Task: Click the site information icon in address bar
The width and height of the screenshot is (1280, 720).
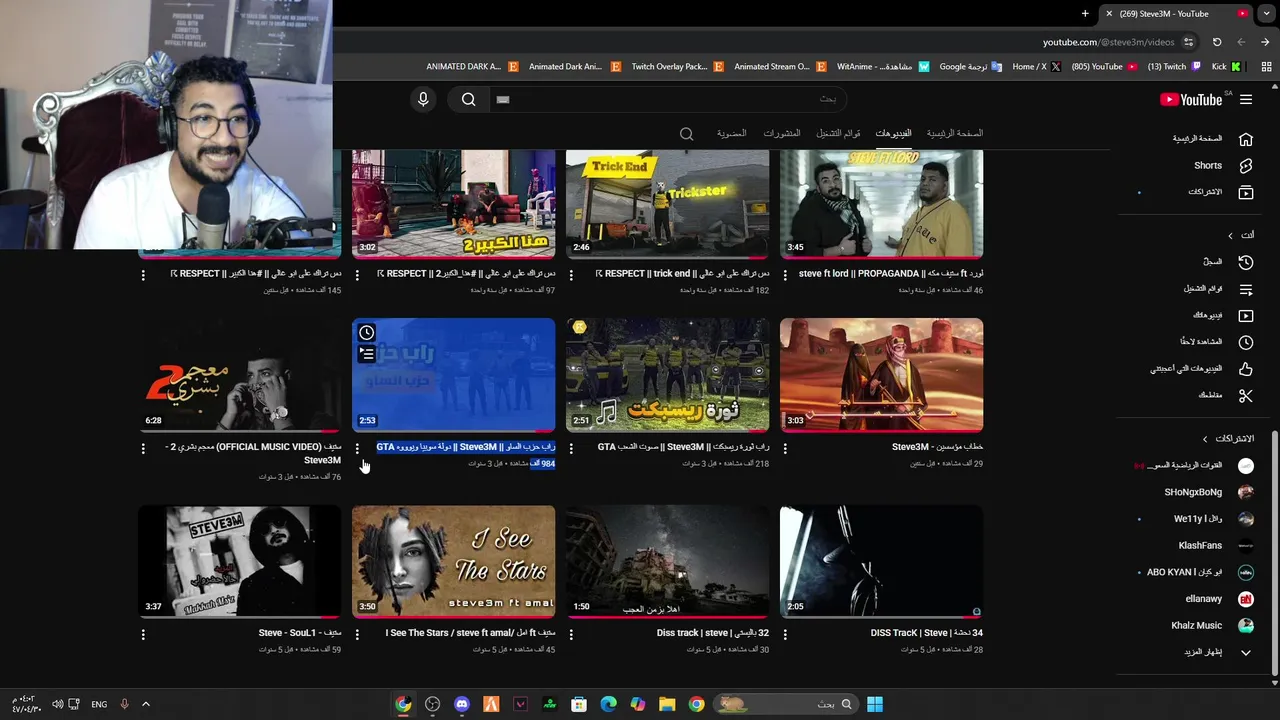Action: point(1188,42)
